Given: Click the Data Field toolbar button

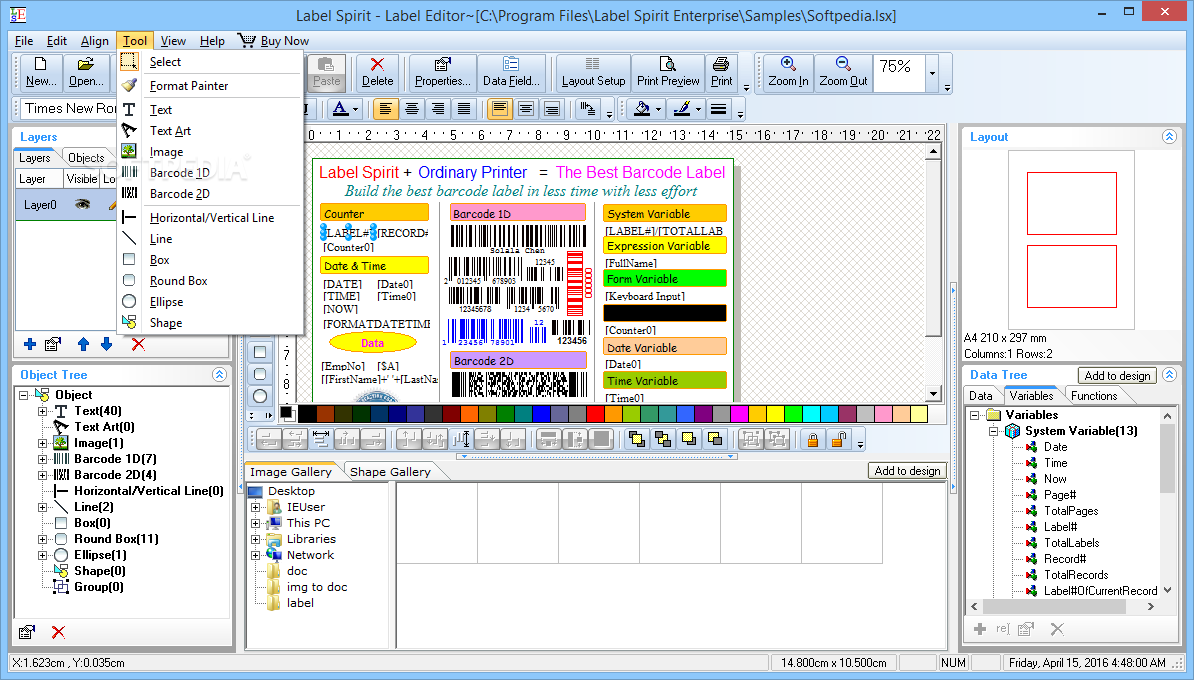Looking at the screenshot, I should click(x=511, y=72).
